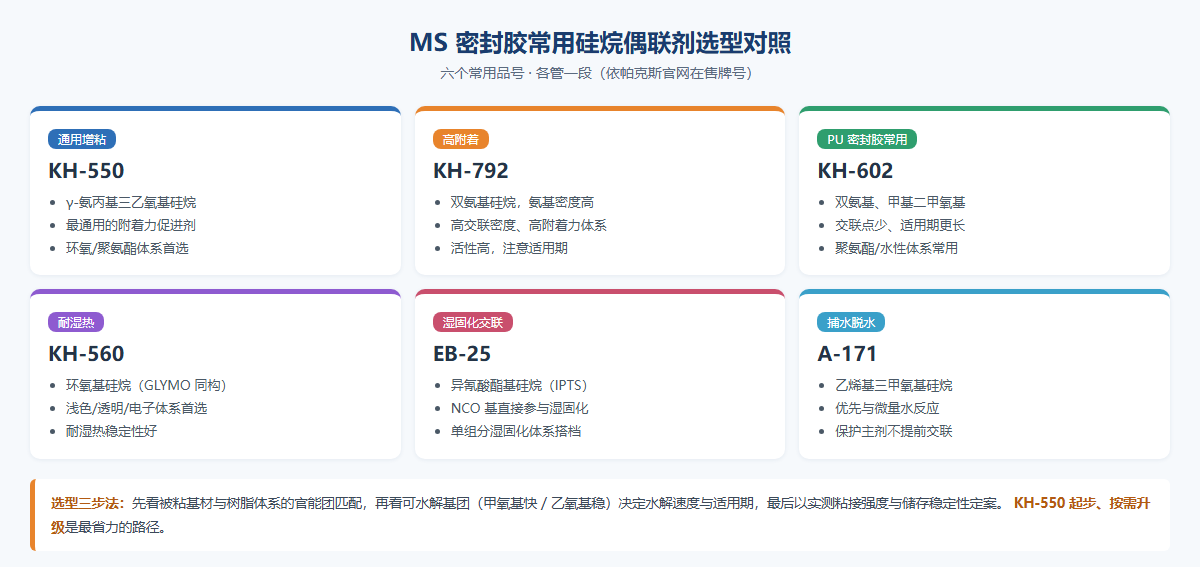
Task: Click the line γ-氨丙基三乙氧基硅烷
Action: click(x=131, y=202)
